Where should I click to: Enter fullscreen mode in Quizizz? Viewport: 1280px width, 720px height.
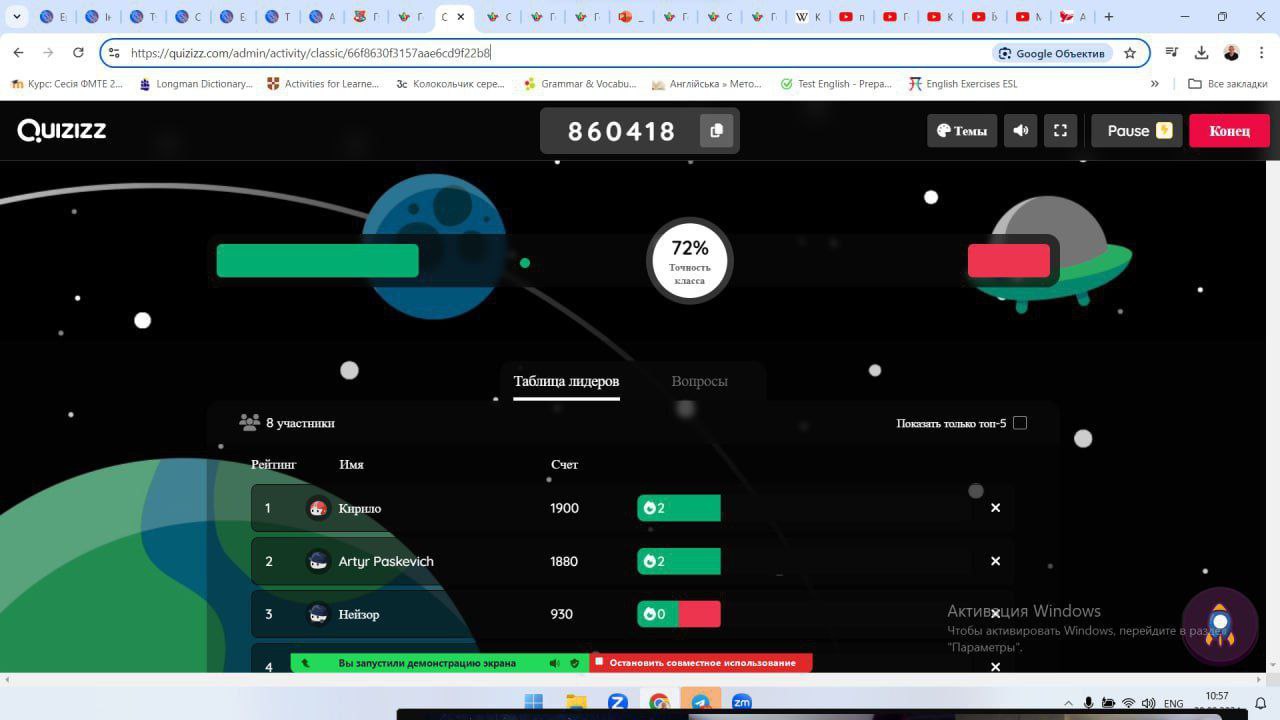1060,131
